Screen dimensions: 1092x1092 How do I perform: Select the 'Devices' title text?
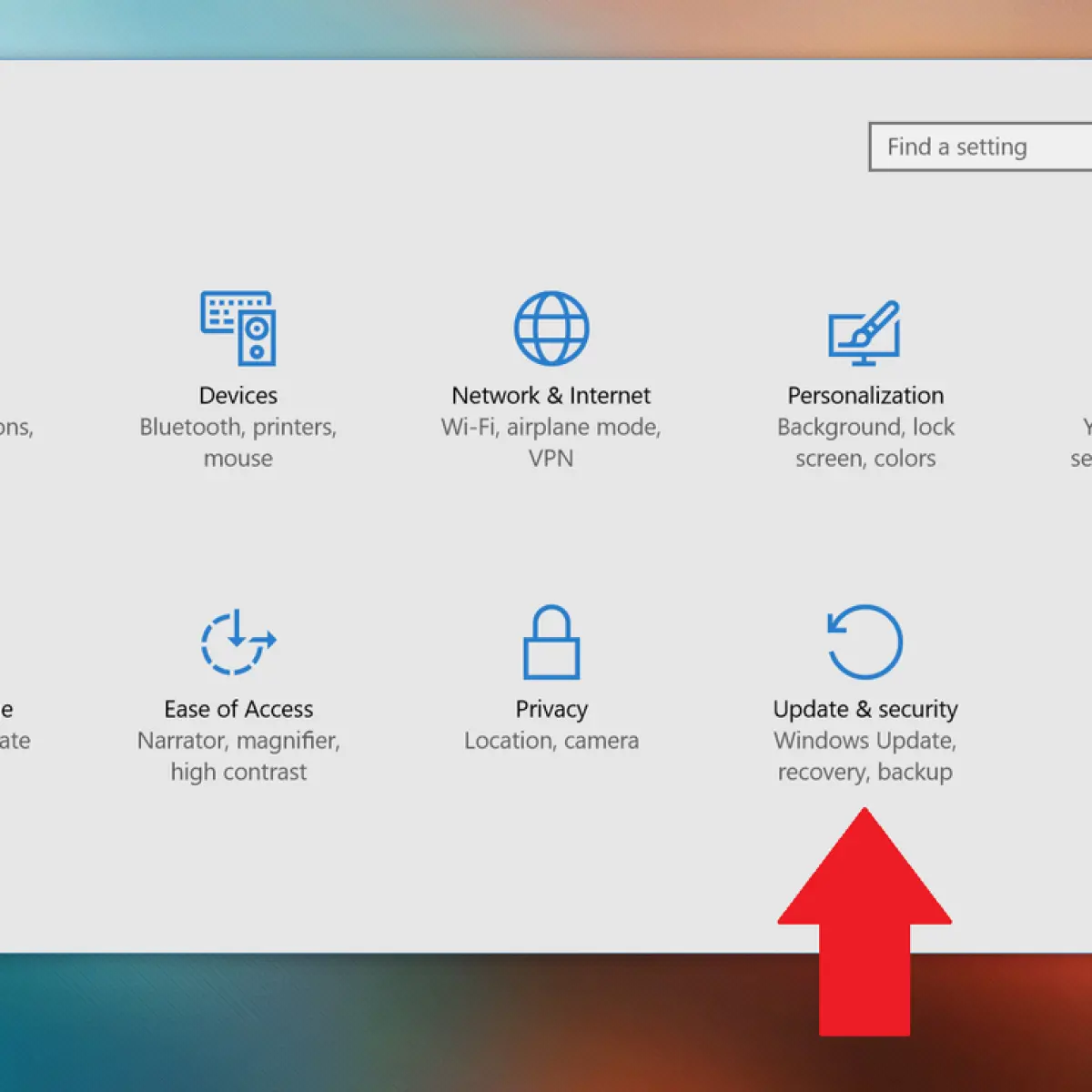click(x=238, y=396)
